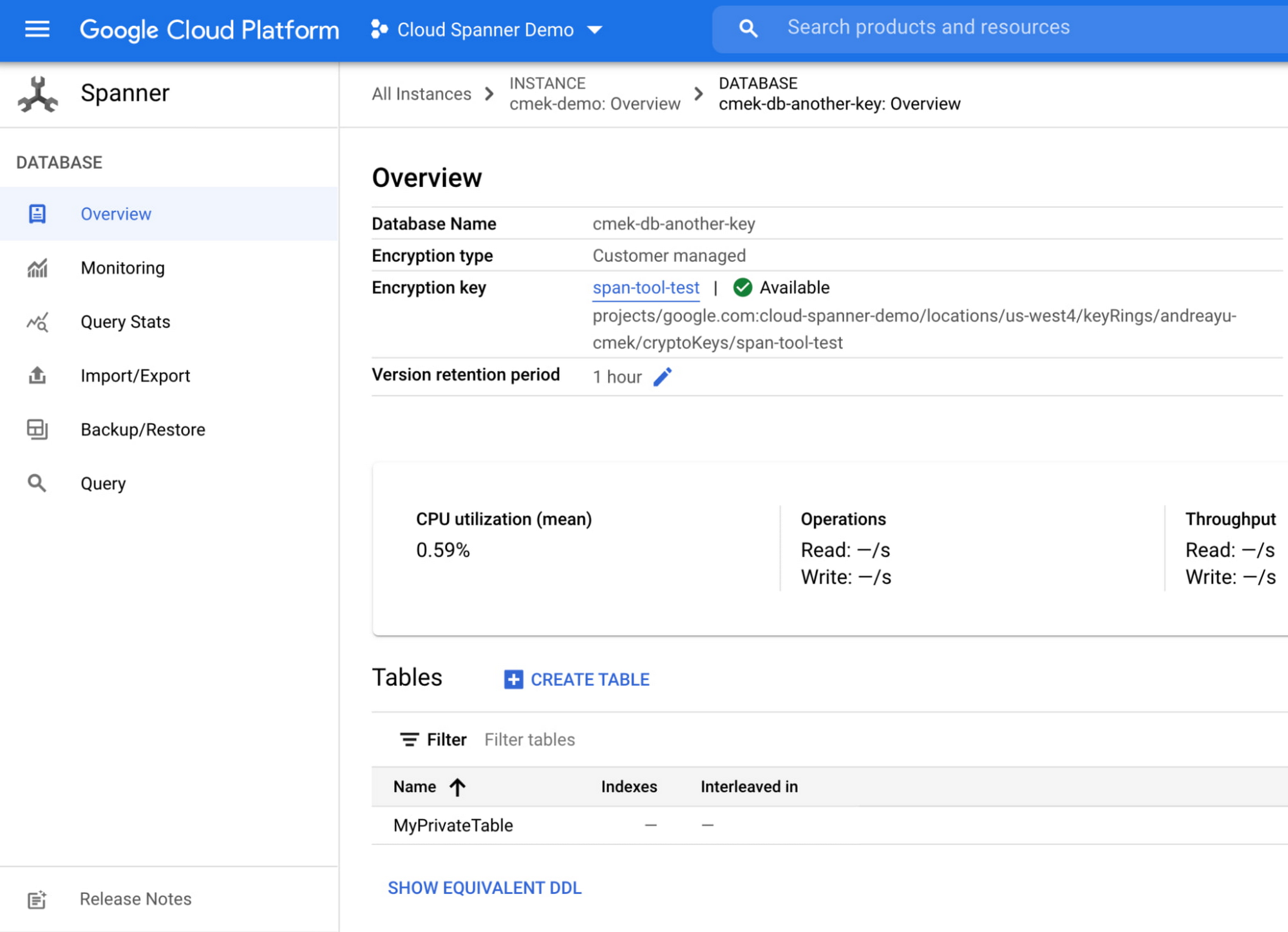Image resolution: width=1288 pixels, height=932 pixels.
Task: Click the encryption key full resource path
Action: [x=914, y=329]
